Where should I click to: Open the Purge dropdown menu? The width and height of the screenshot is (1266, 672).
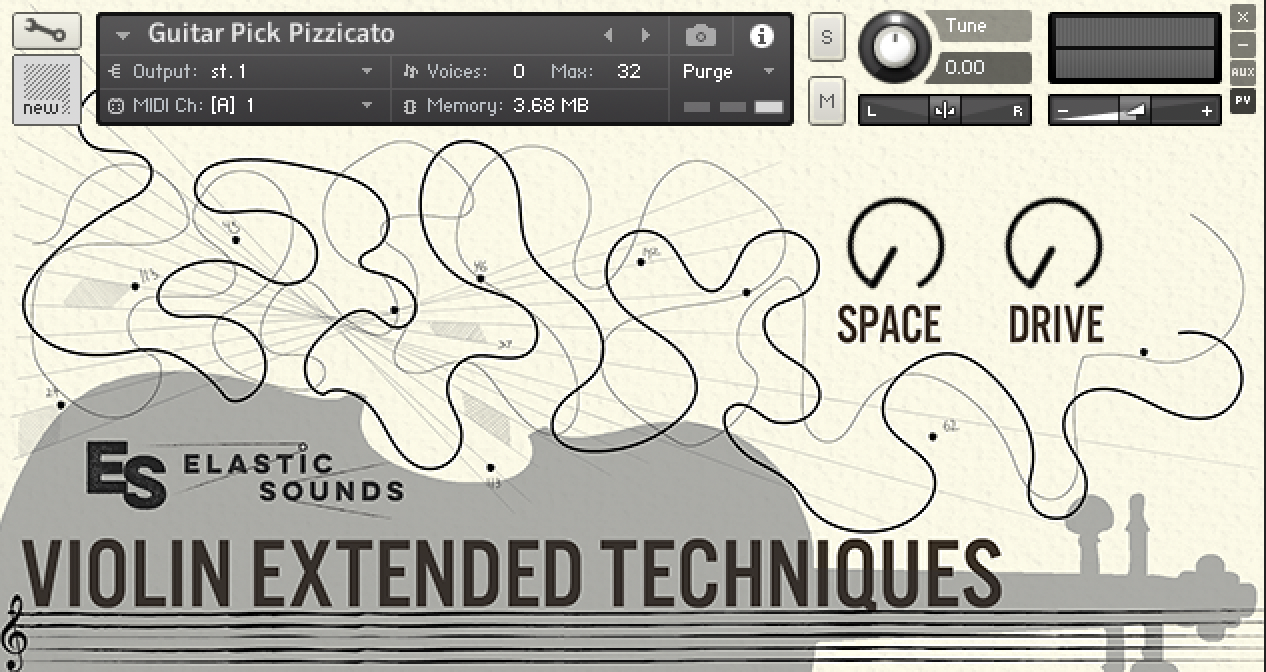click(x=729, y=72)
